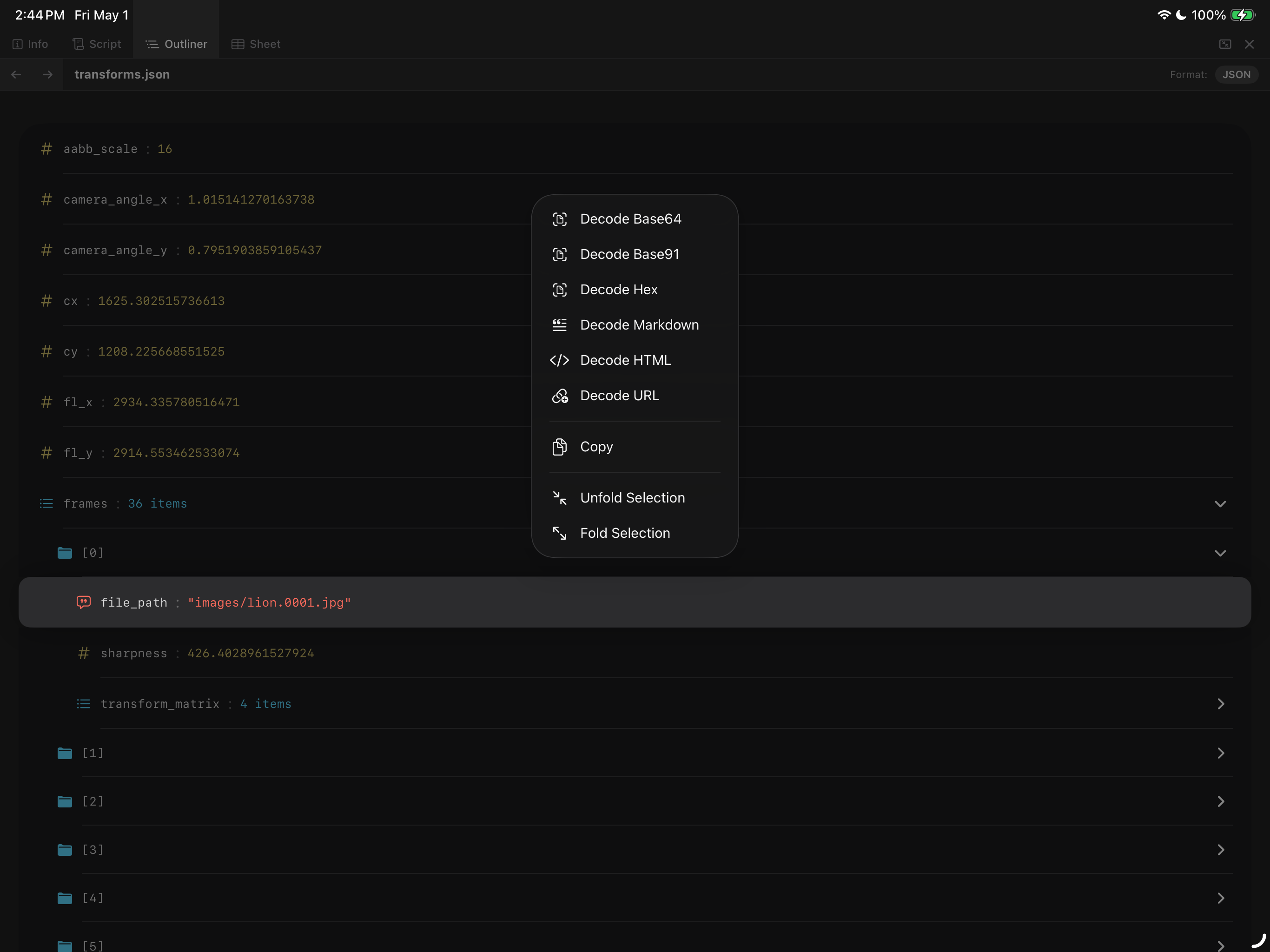1270x952 pixels.
Task: Close the transforms.json viewer
Action: click(x=1250, y=44)
